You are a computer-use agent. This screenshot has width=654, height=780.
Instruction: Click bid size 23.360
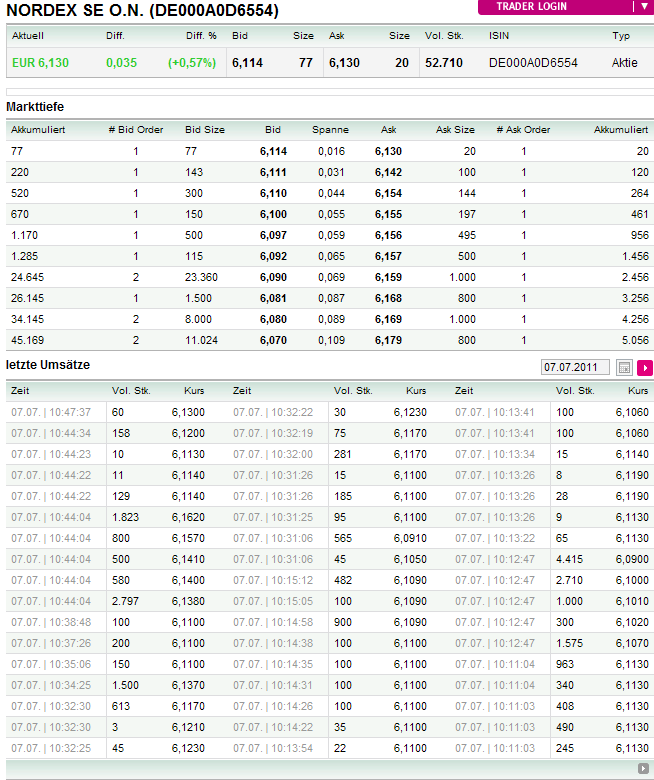point(201,277)
